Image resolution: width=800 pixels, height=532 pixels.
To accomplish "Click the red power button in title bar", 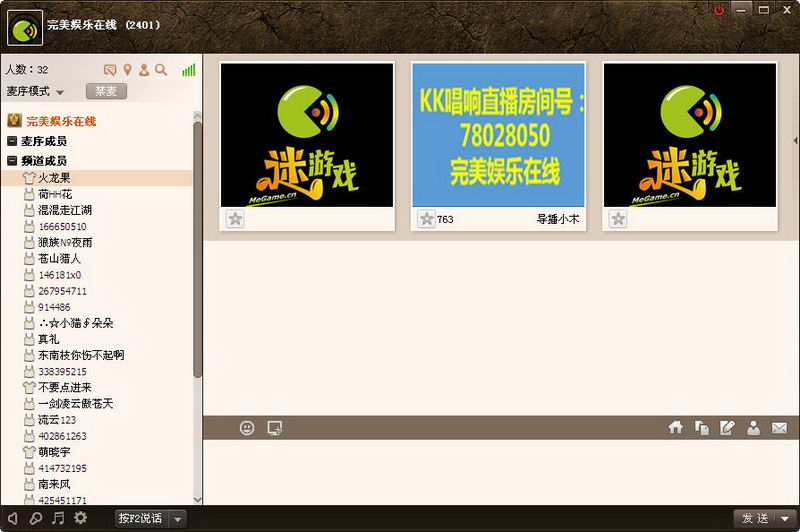I will tap(719, 10).
